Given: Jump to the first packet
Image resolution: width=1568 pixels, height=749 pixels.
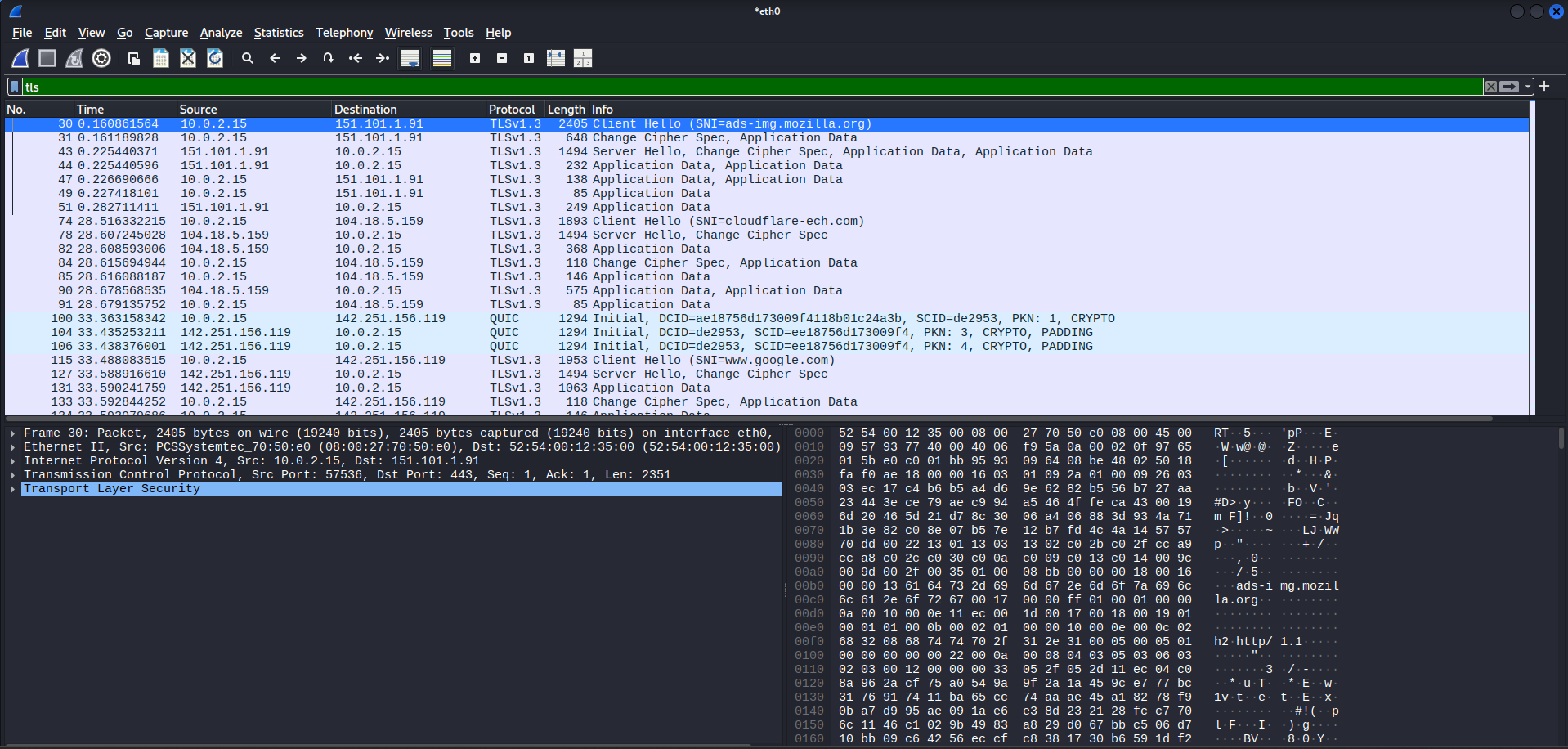Looking at the screenshot, I should [356, 58].
